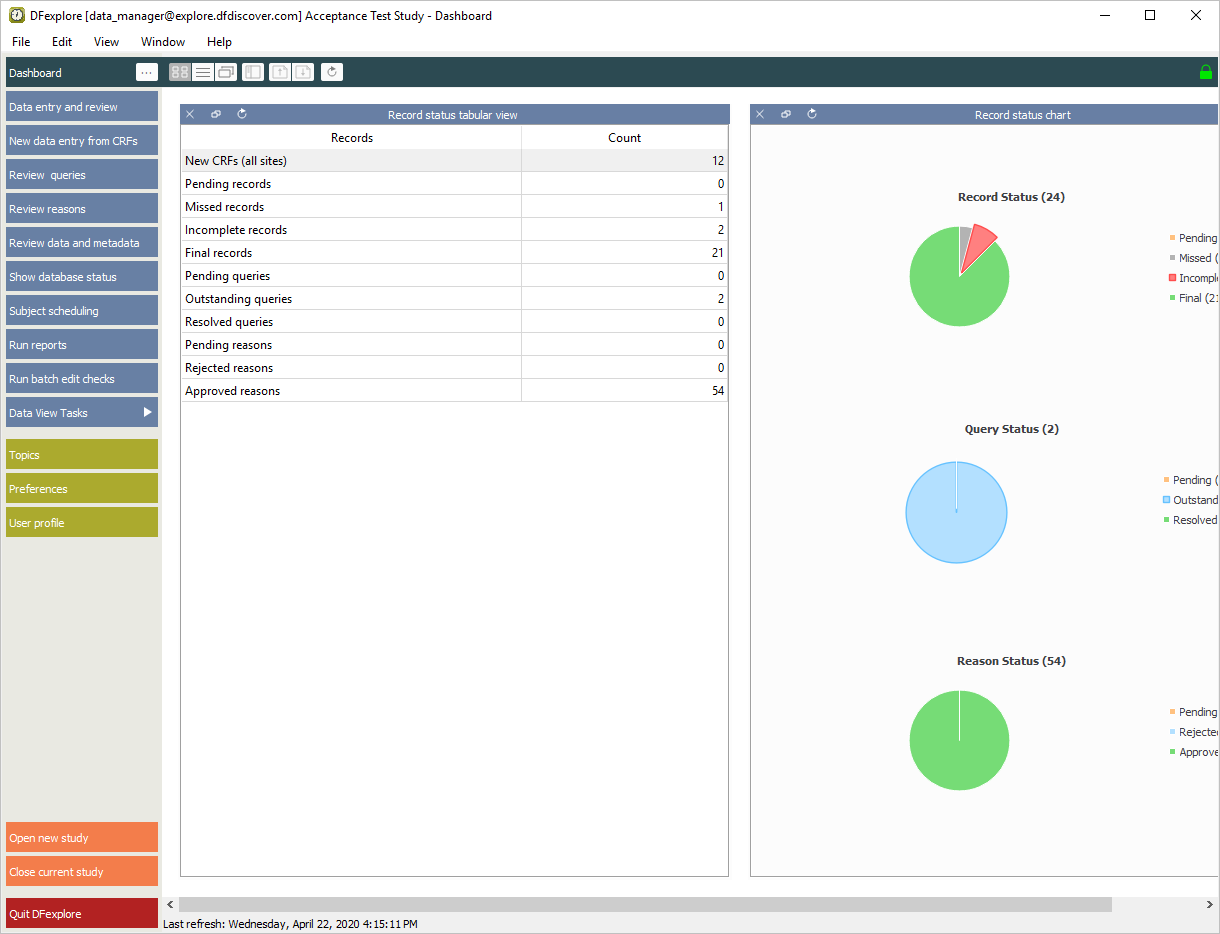1220x934 pixels.
Task: Refresh the Record status chart panel
Action: [812, 114]
